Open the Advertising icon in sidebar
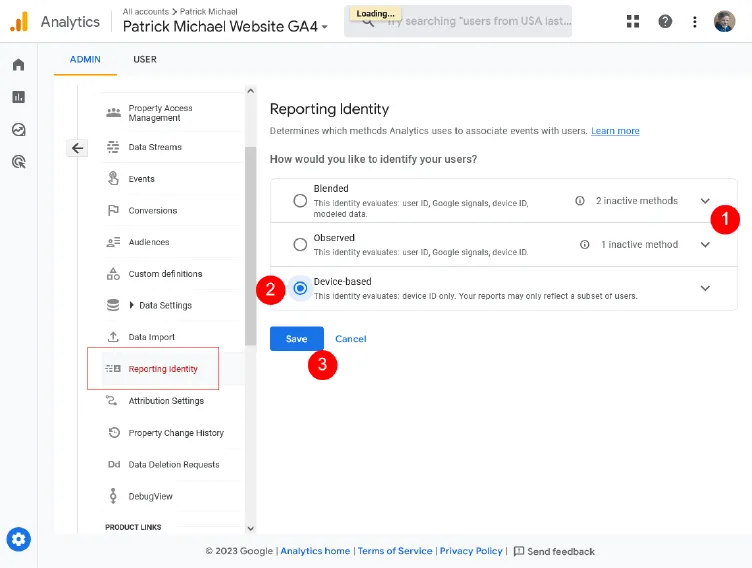 click(x=18, y=162)
